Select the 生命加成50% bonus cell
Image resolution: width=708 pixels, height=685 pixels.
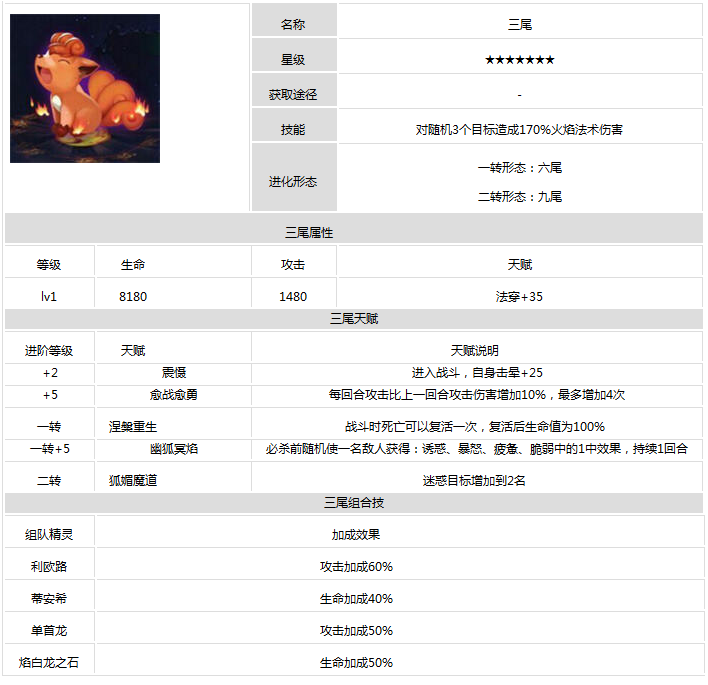coord(356,662)
